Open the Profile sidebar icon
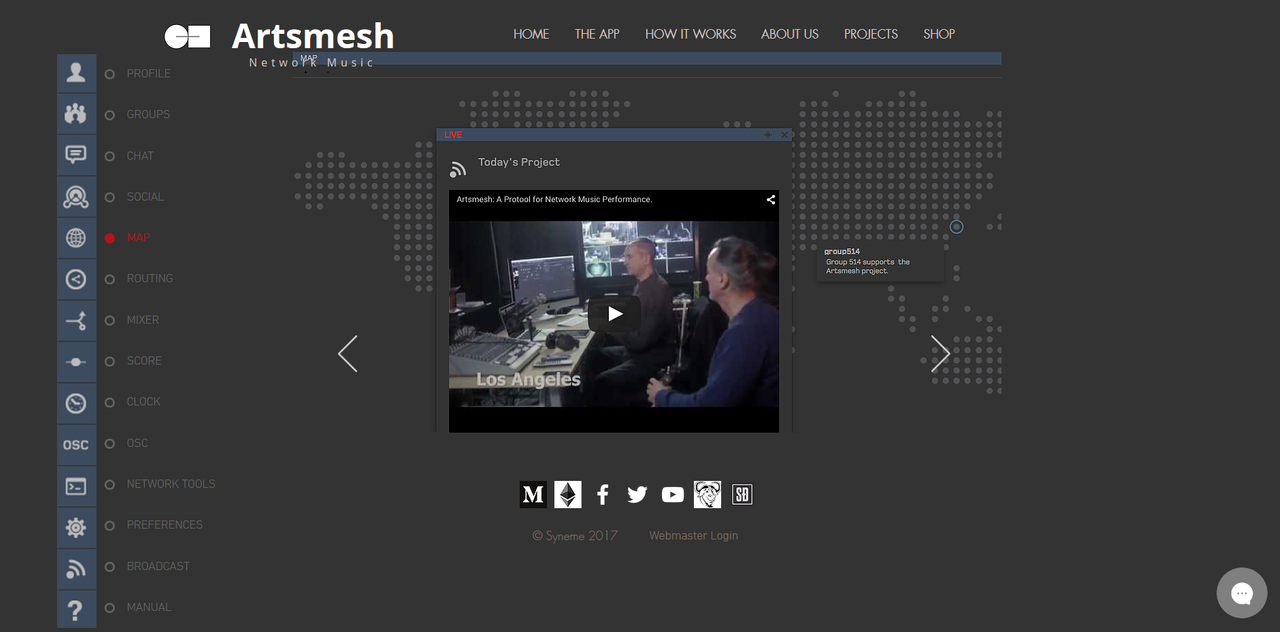 click(x=76, y=73)
